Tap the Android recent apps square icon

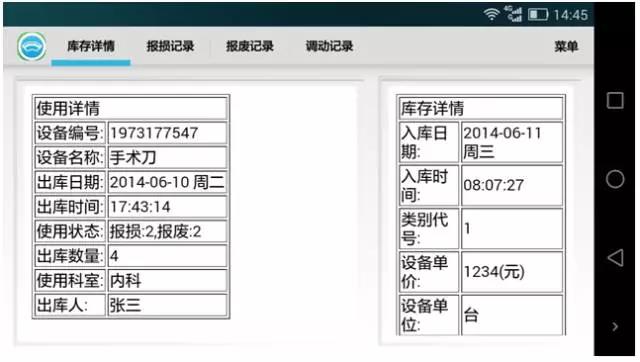[x=615, y=100]
